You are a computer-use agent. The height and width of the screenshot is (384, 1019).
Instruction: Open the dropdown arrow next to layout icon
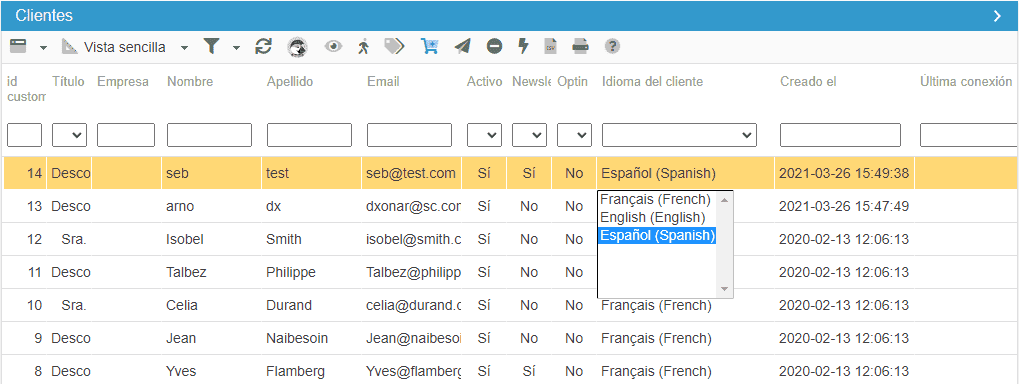43,47
